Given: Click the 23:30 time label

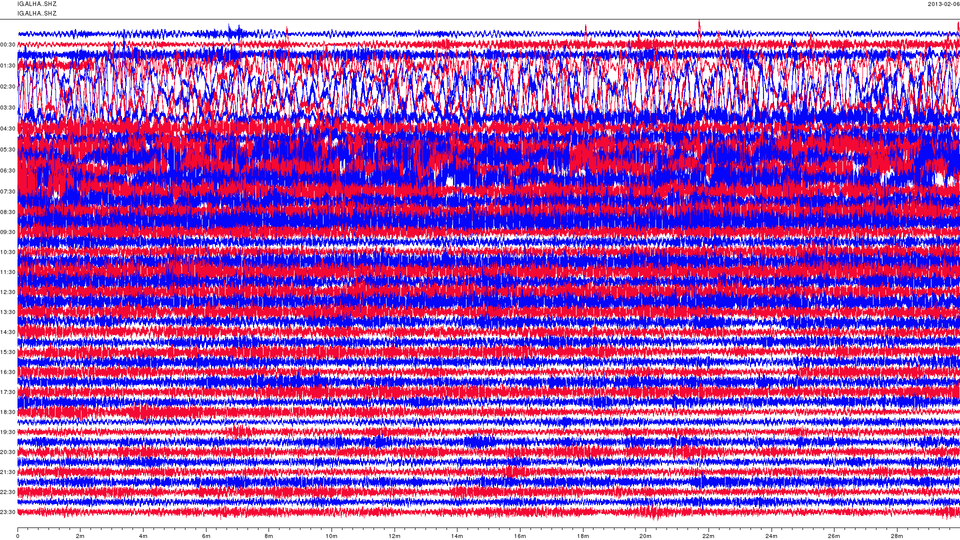Looking at the screenshot, I should click(8, 512).
